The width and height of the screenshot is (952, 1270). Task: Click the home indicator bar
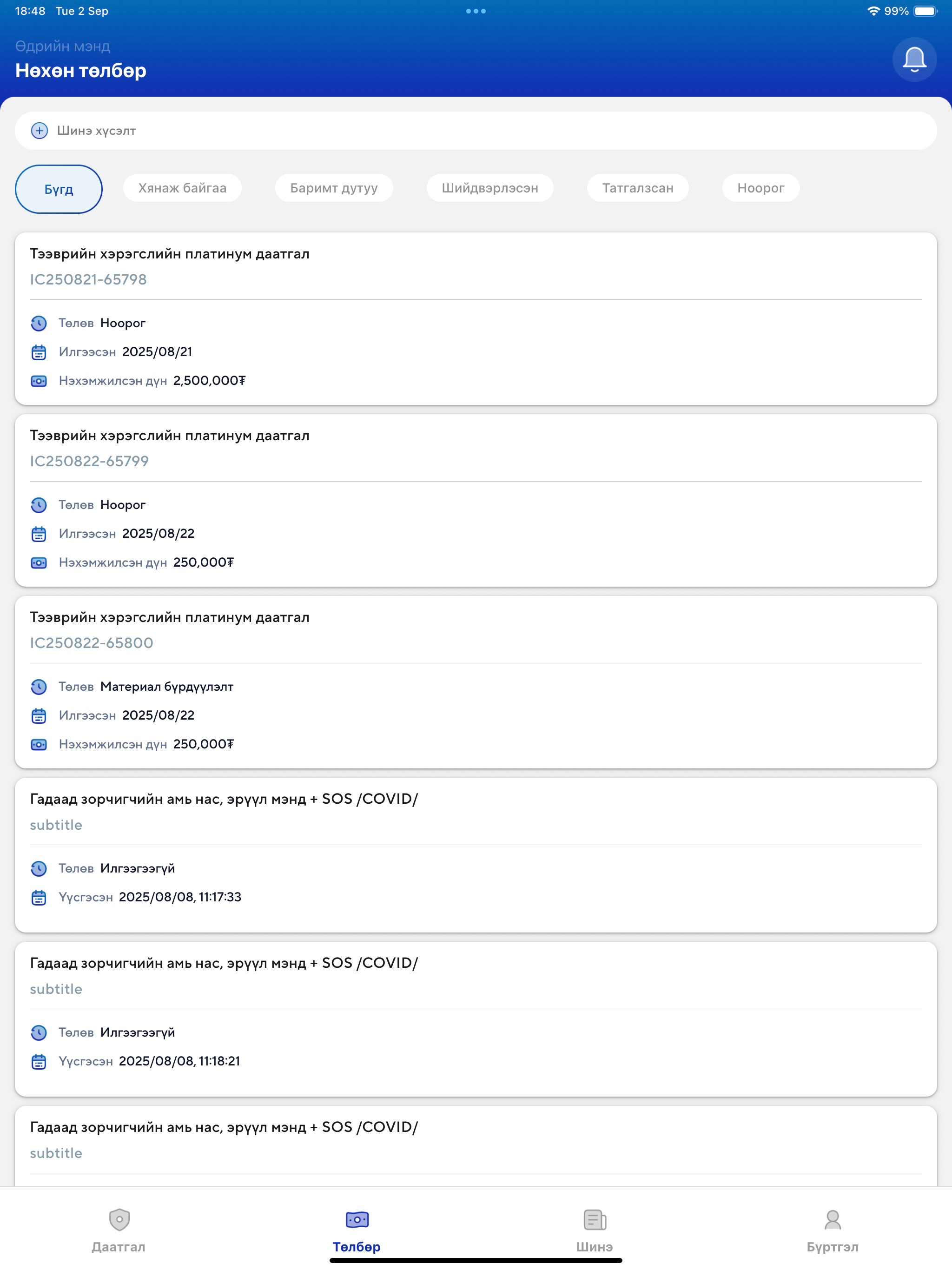point(476,1261)
